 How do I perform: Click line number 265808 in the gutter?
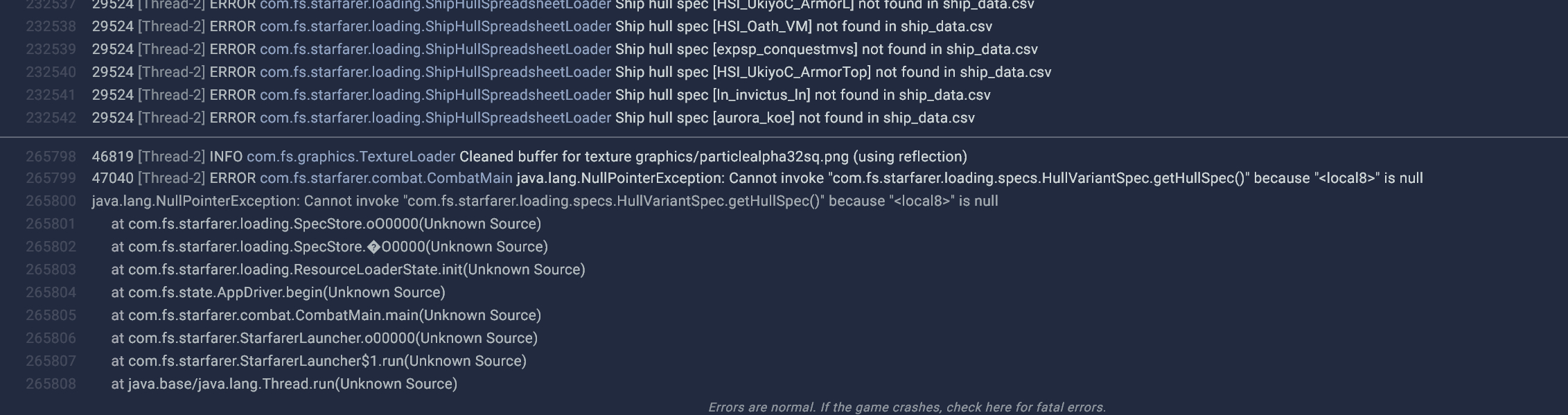click(51, 384)
